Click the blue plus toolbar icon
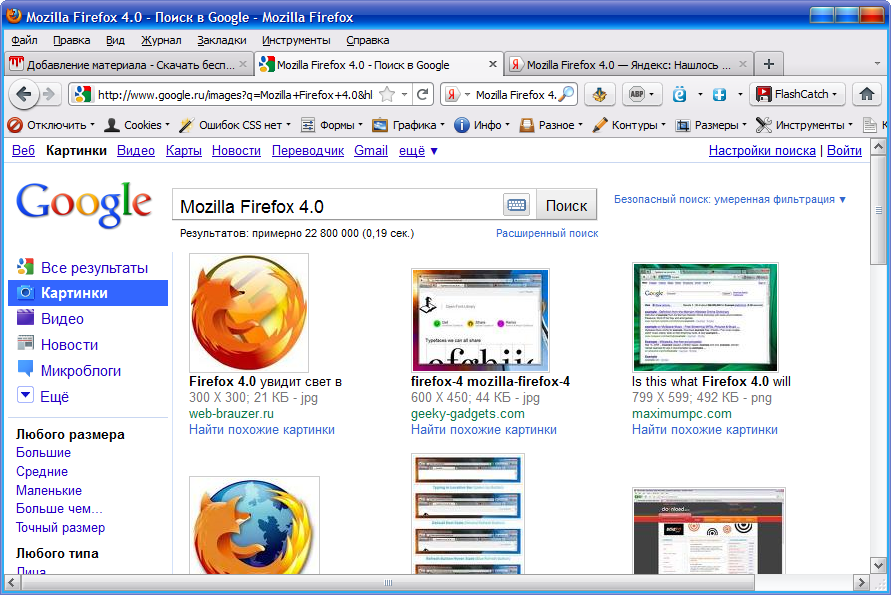 tap(719, 94)
